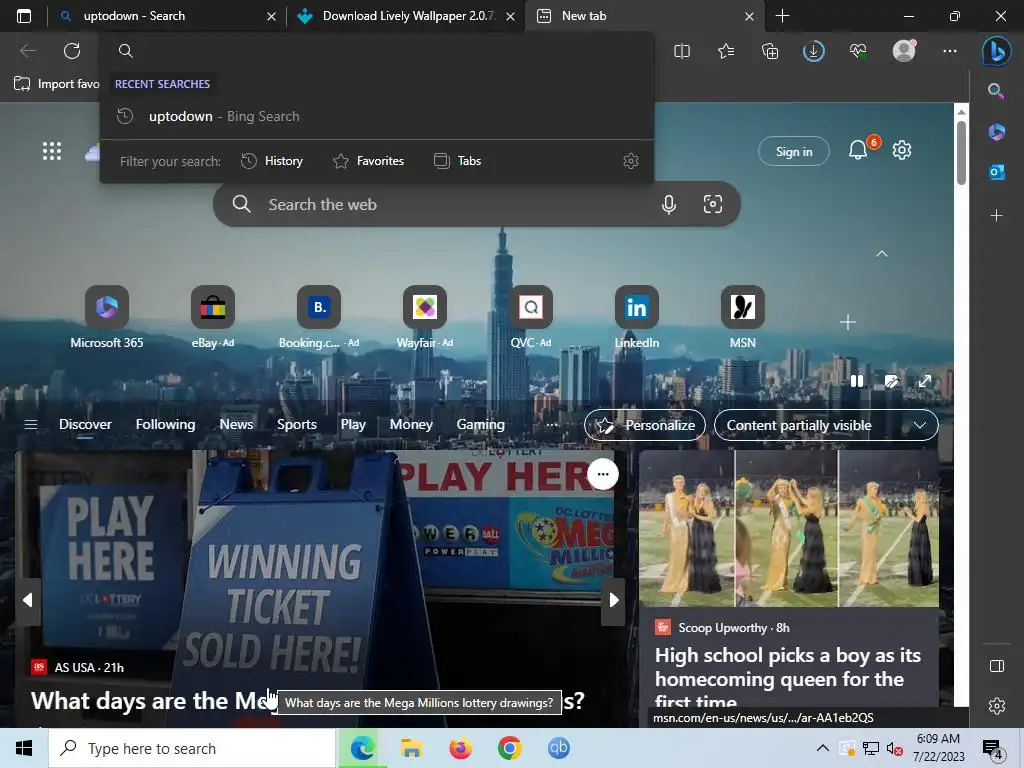Open qBittorrent from the taskbar
The height and width of the screenshot is (768, 1024).
pyautogui.click(x=558, y=748)
